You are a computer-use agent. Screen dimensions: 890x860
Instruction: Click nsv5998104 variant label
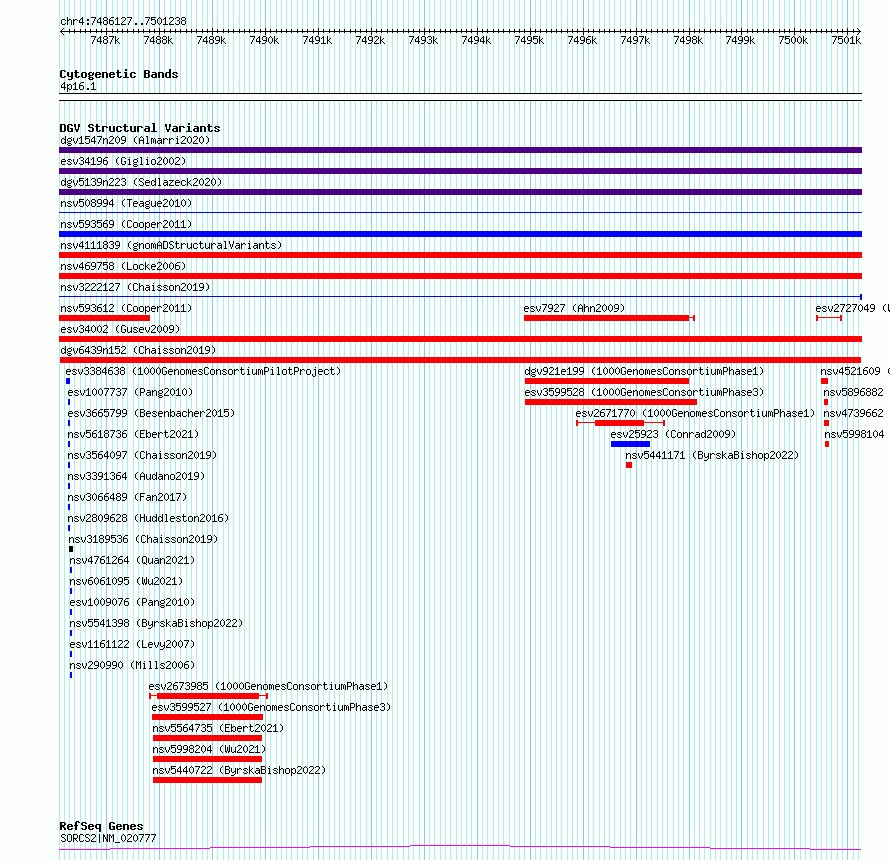[x=854, y=434]
